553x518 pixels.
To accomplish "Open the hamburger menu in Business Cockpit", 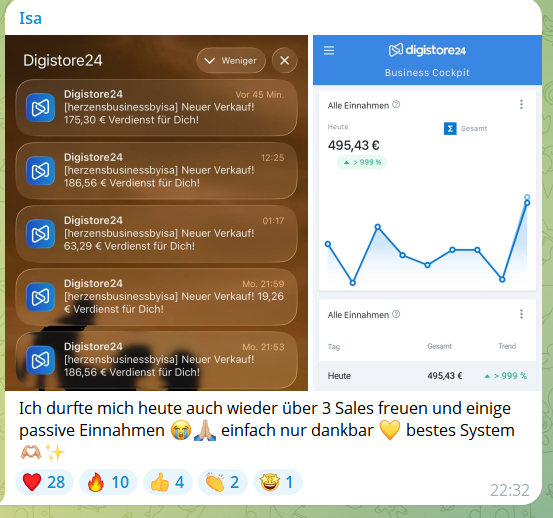I will coord(329,50).
